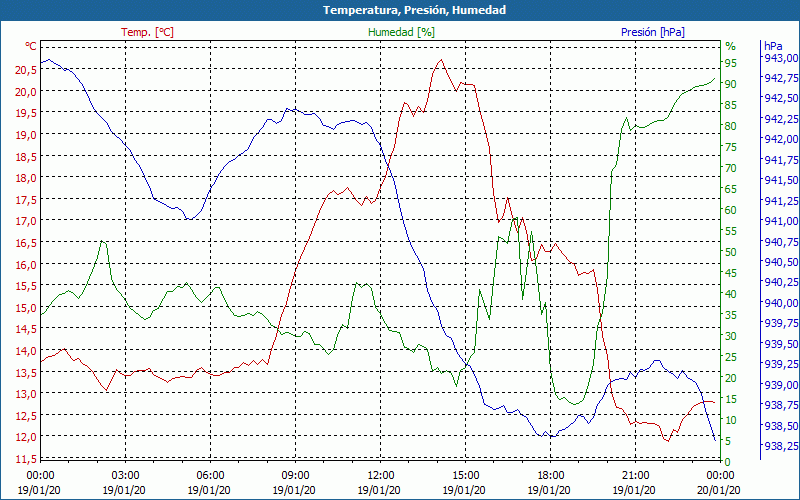Screen dimensions: 800x500
Task: Click the '21:00' time axis label
Action: [635, 475]
